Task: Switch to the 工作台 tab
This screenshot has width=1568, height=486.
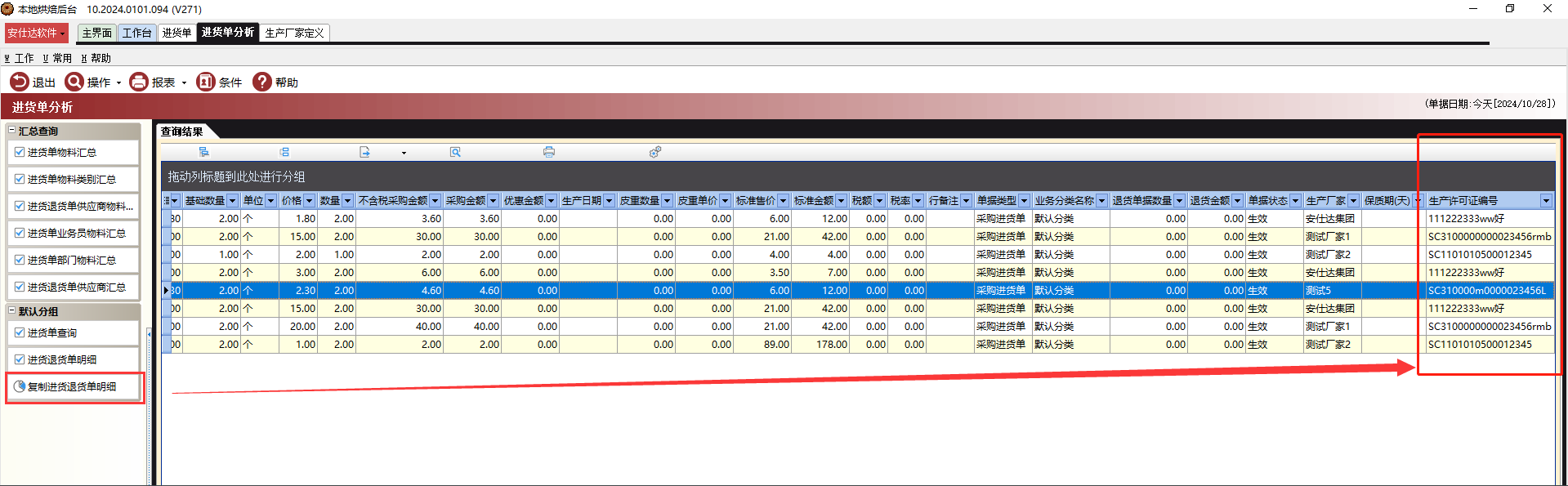Action: click(137, 33)
